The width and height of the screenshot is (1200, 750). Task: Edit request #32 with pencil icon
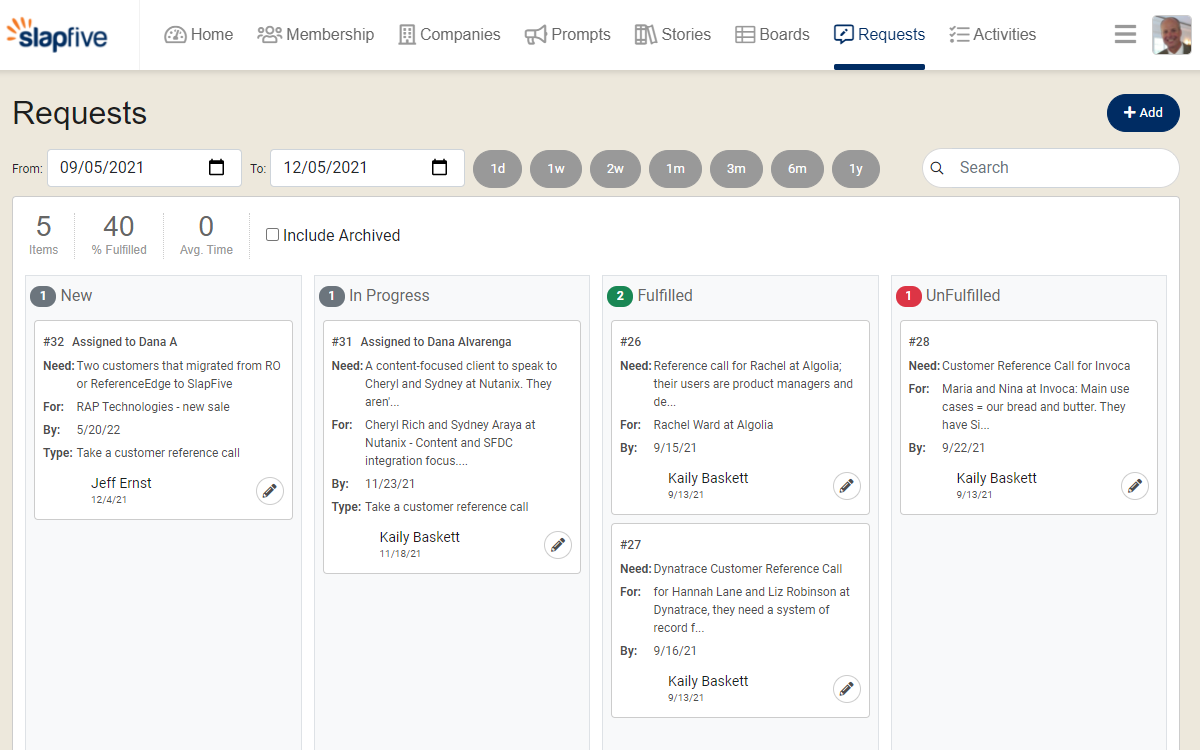[270, 491]
